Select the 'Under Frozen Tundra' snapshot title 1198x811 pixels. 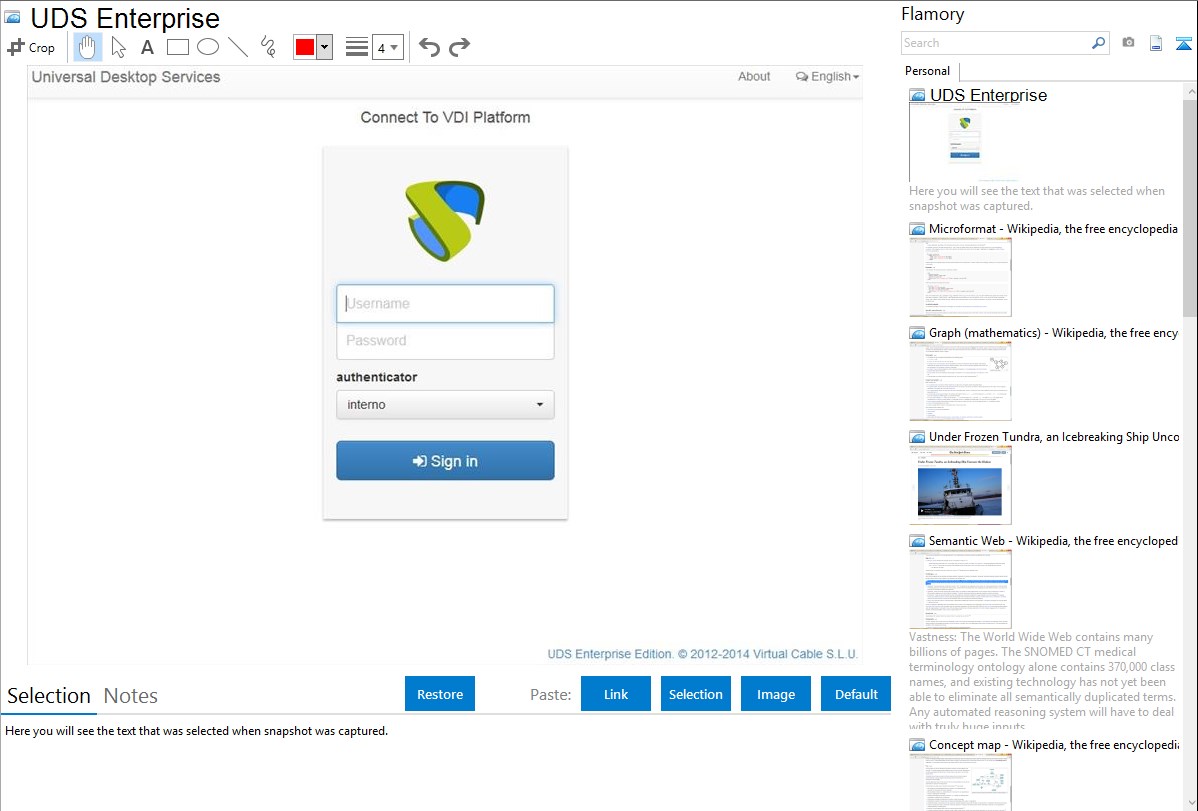tap(1054, 436)
